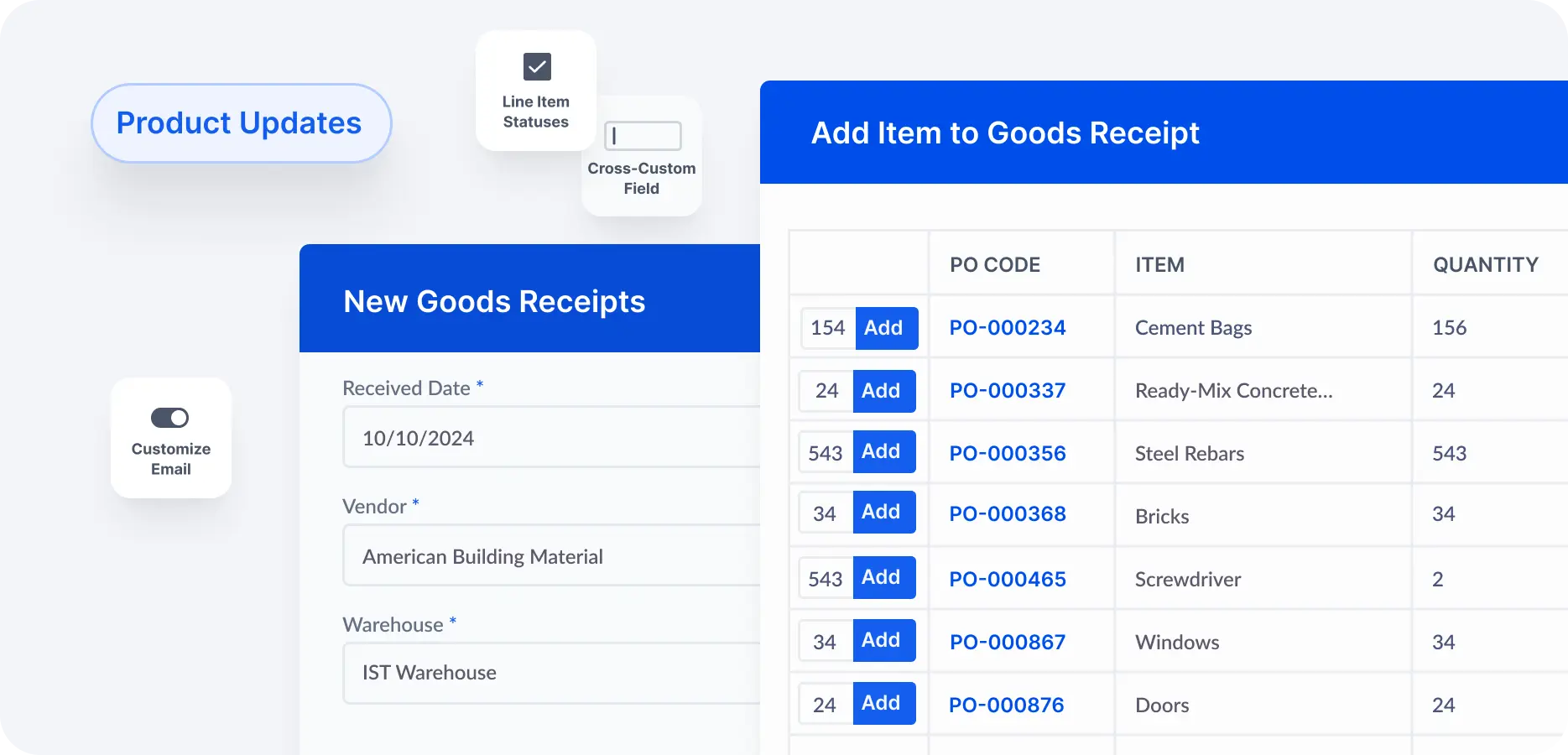
Task: Click the Line Item Statuses label
Action: (536, 112)
